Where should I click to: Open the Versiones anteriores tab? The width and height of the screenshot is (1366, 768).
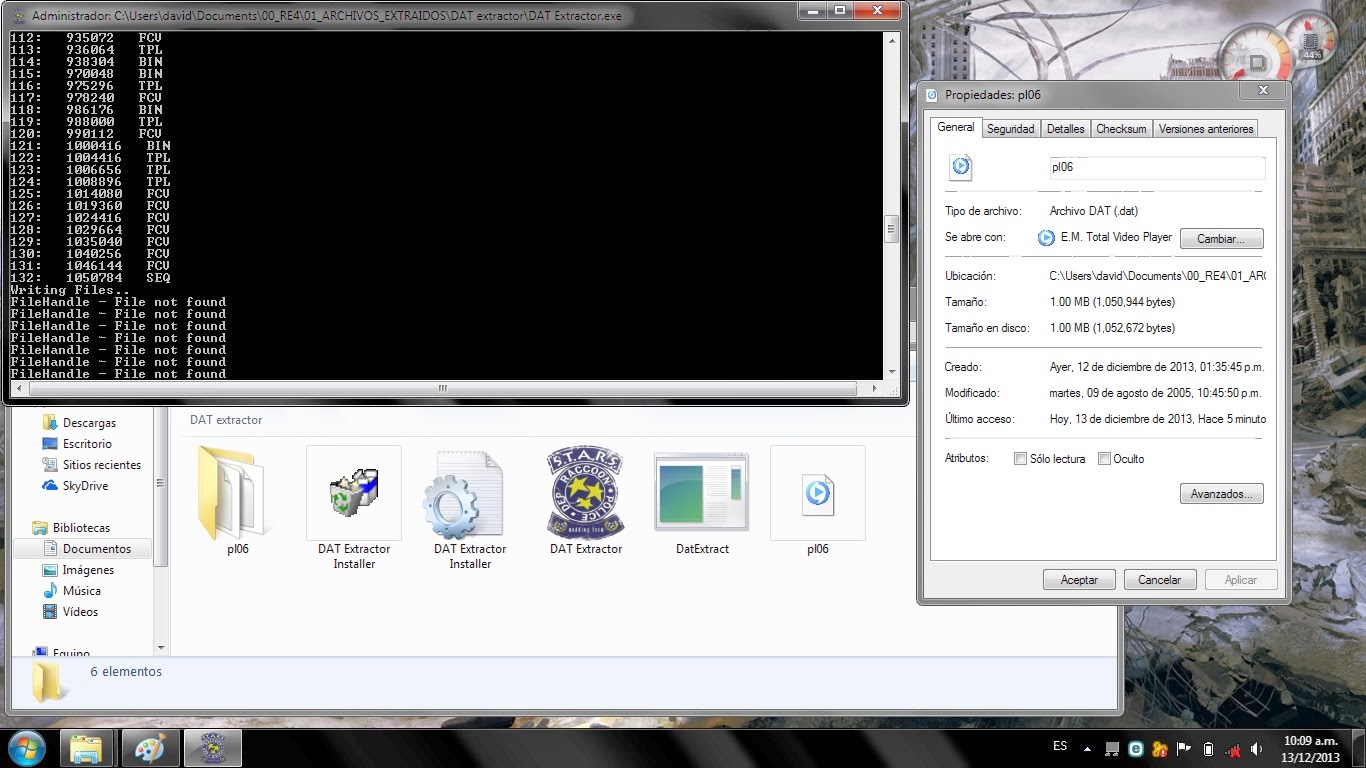[x=1205, y=129]
